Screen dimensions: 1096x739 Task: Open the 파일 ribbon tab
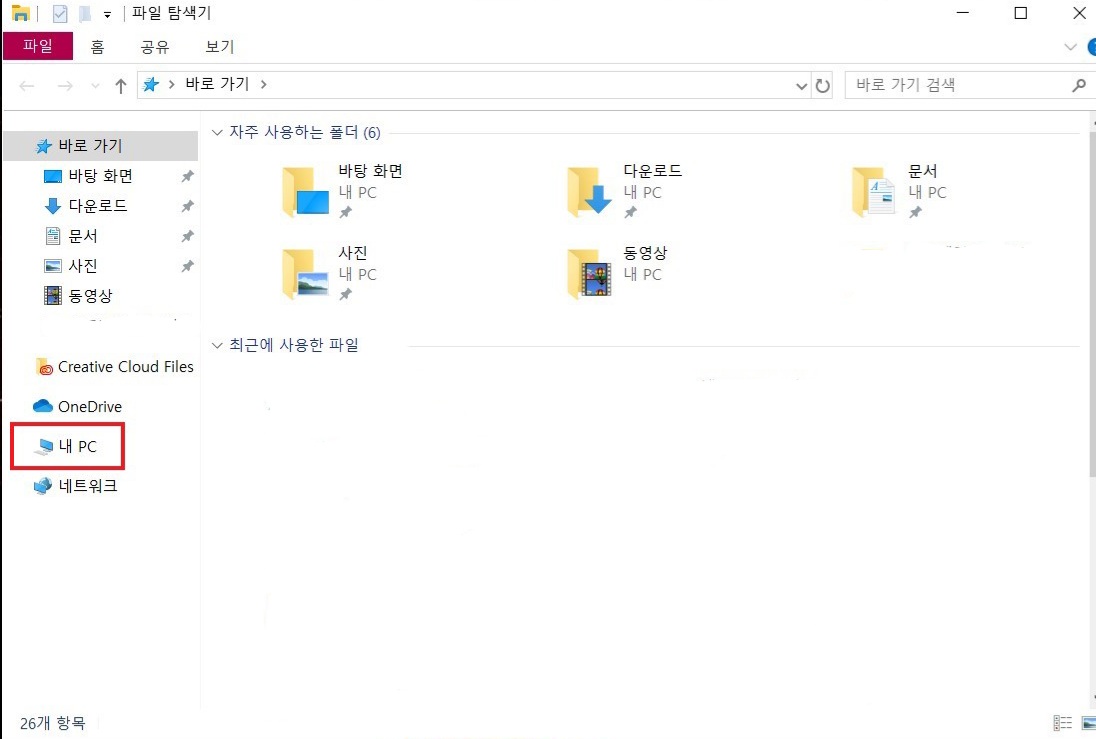pos(38,46)
